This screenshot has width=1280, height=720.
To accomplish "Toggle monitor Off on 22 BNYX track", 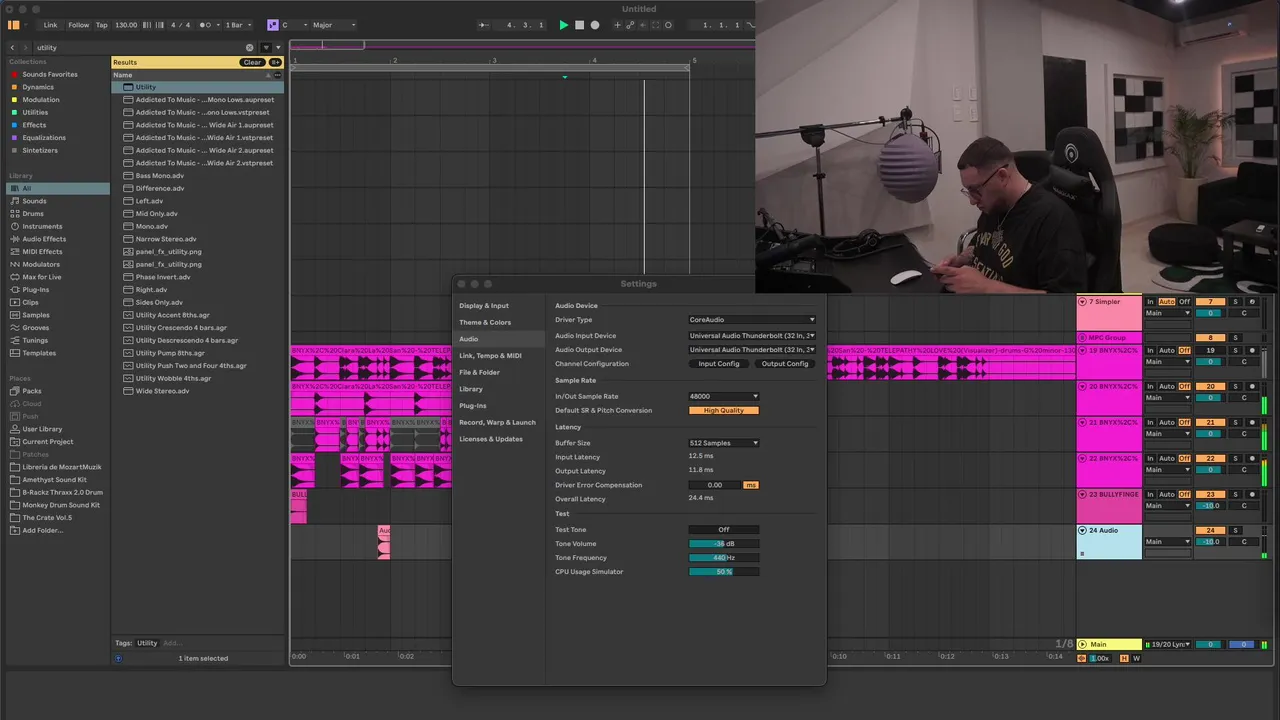I will [x=1185, y=458].
